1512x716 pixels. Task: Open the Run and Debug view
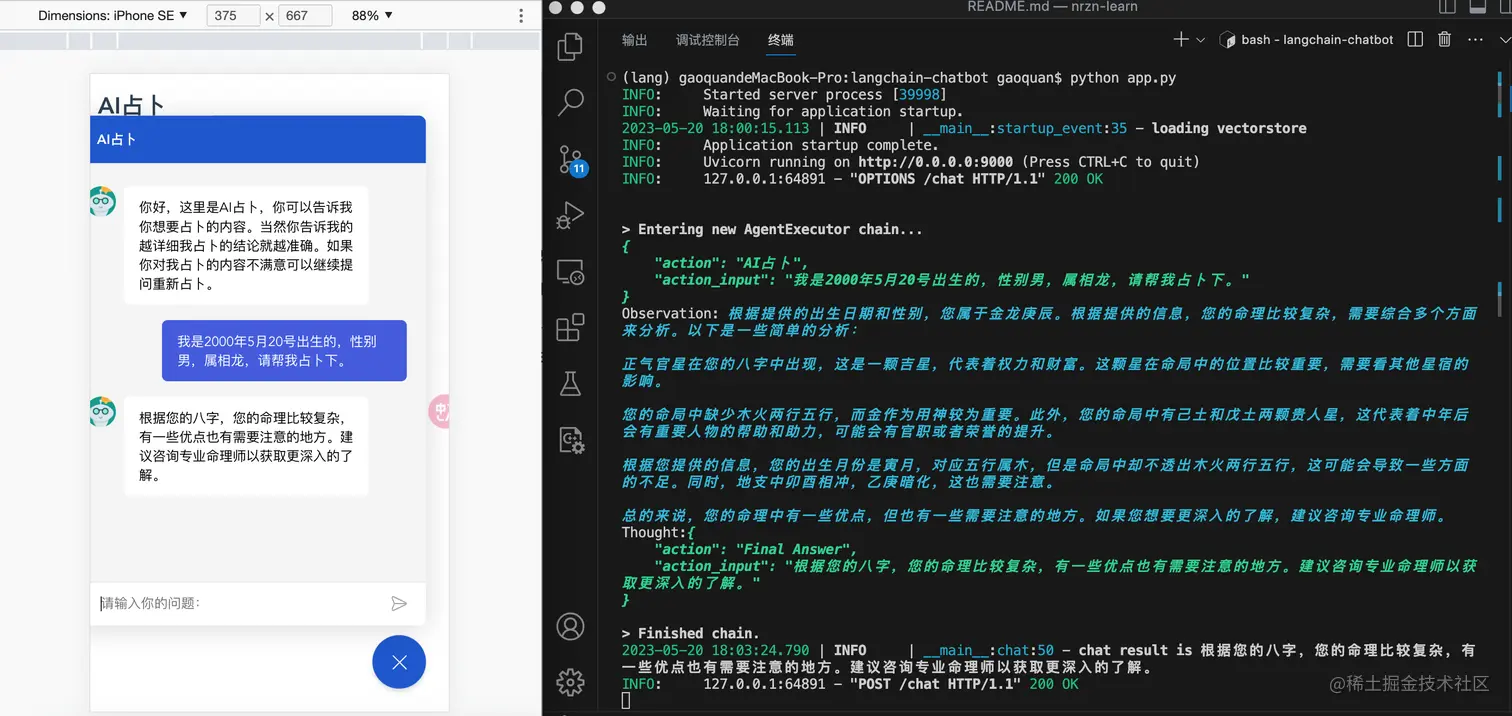(570, 215)
